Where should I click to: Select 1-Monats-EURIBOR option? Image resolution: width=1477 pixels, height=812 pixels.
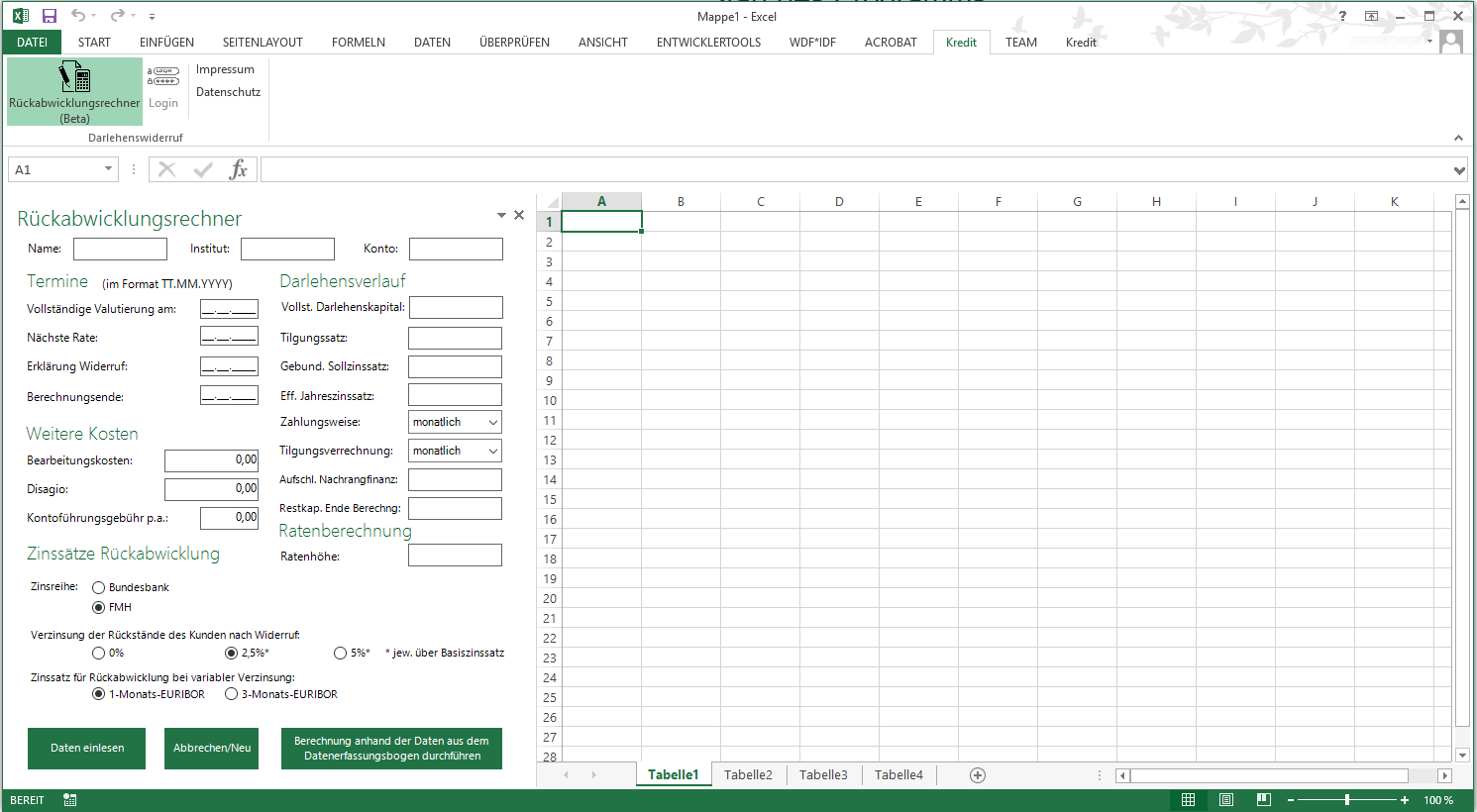click(98, 694)
